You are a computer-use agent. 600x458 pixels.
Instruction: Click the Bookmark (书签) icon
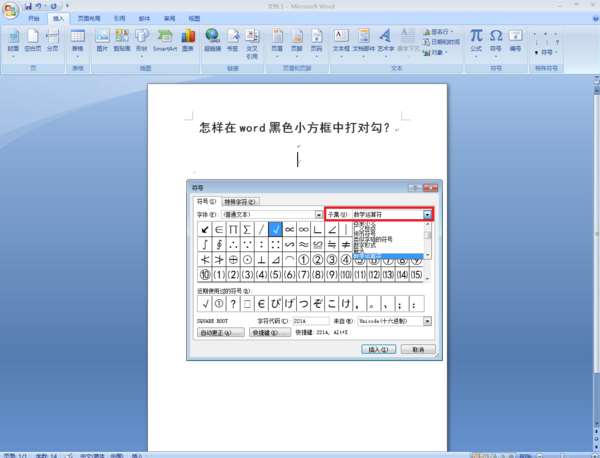(x=233, y=40)
